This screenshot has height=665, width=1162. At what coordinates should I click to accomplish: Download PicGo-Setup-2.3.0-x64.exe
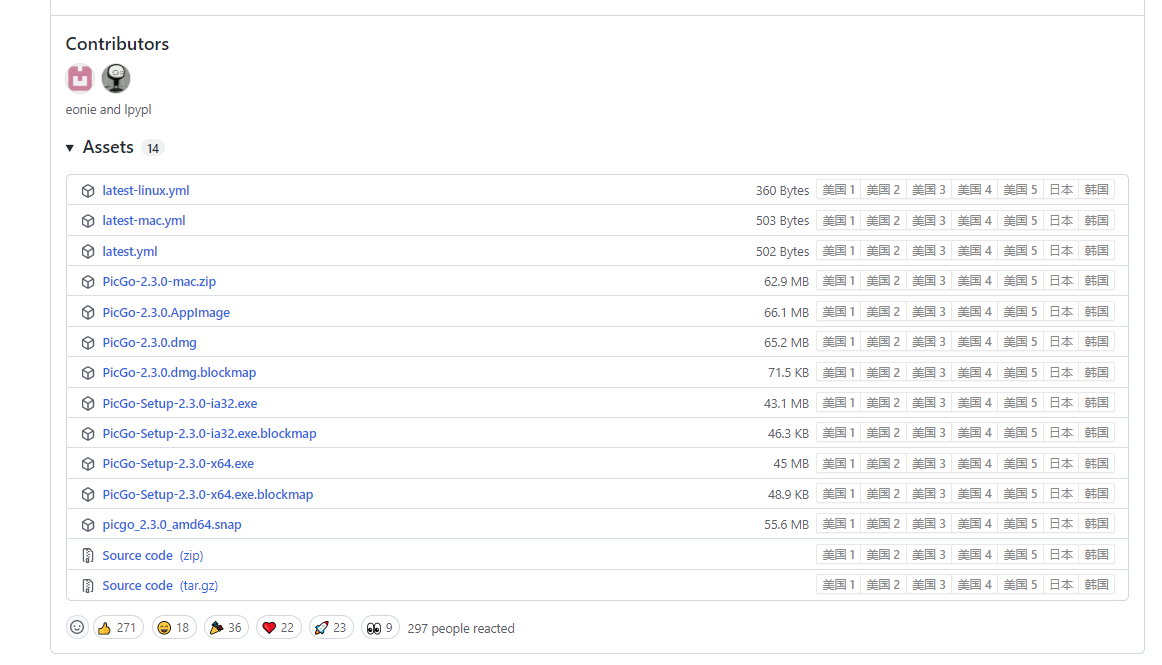[178, 464]
